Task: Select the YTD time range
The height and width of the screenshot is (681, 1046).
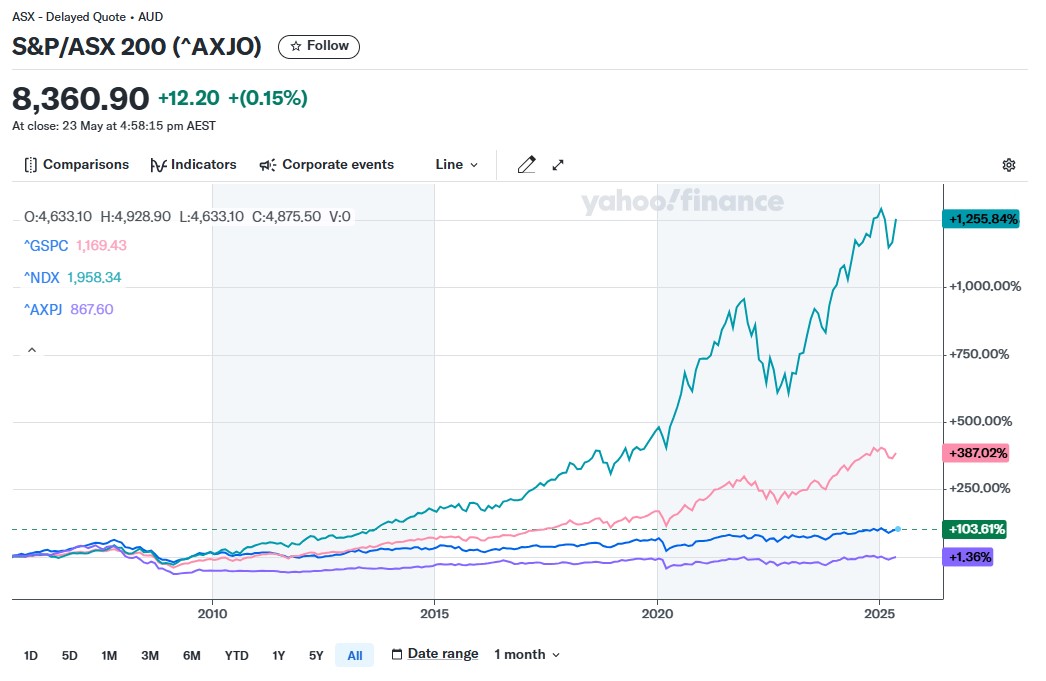Action: coord(236,656)
